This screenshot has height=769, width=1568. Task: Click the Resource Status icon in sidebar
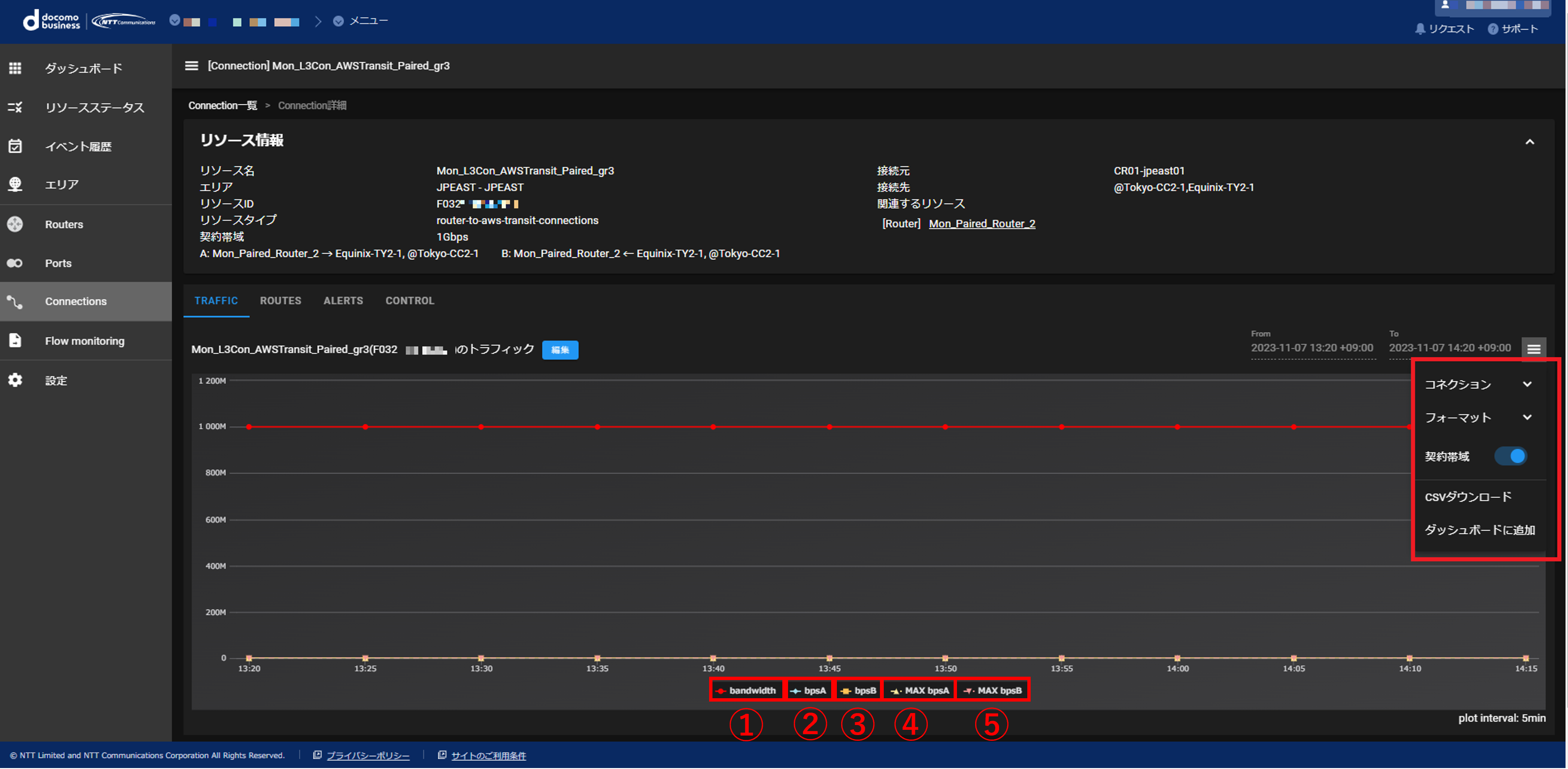point(15,108)
